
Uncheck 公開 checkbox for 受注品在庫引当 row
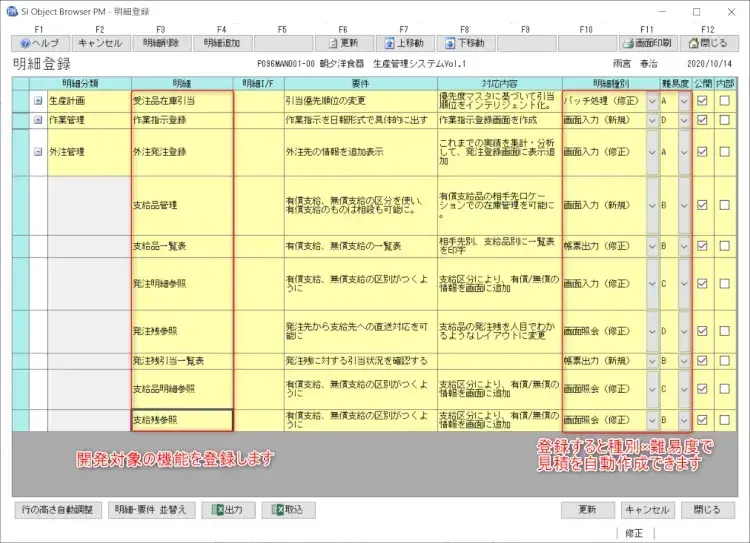pyautogui.click(x=702, y=101)
